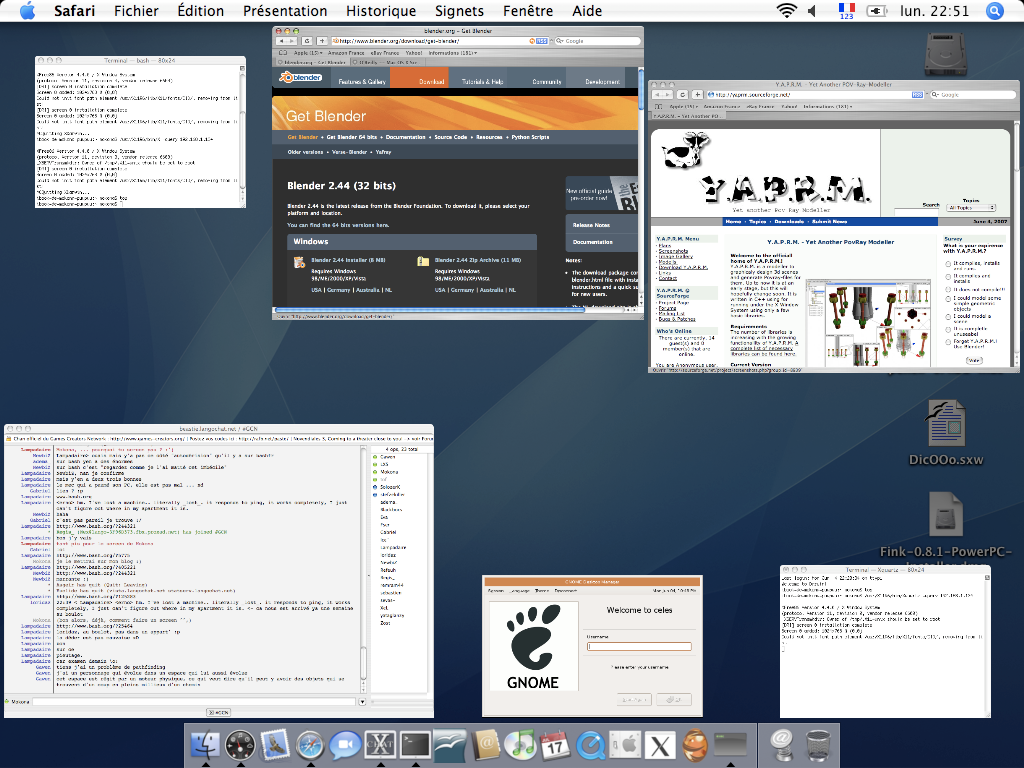The height and width of the screenshot is (768, 1024).
Task: Select first radio option in Y.A.P.R.M. survey
Action: 947,265
